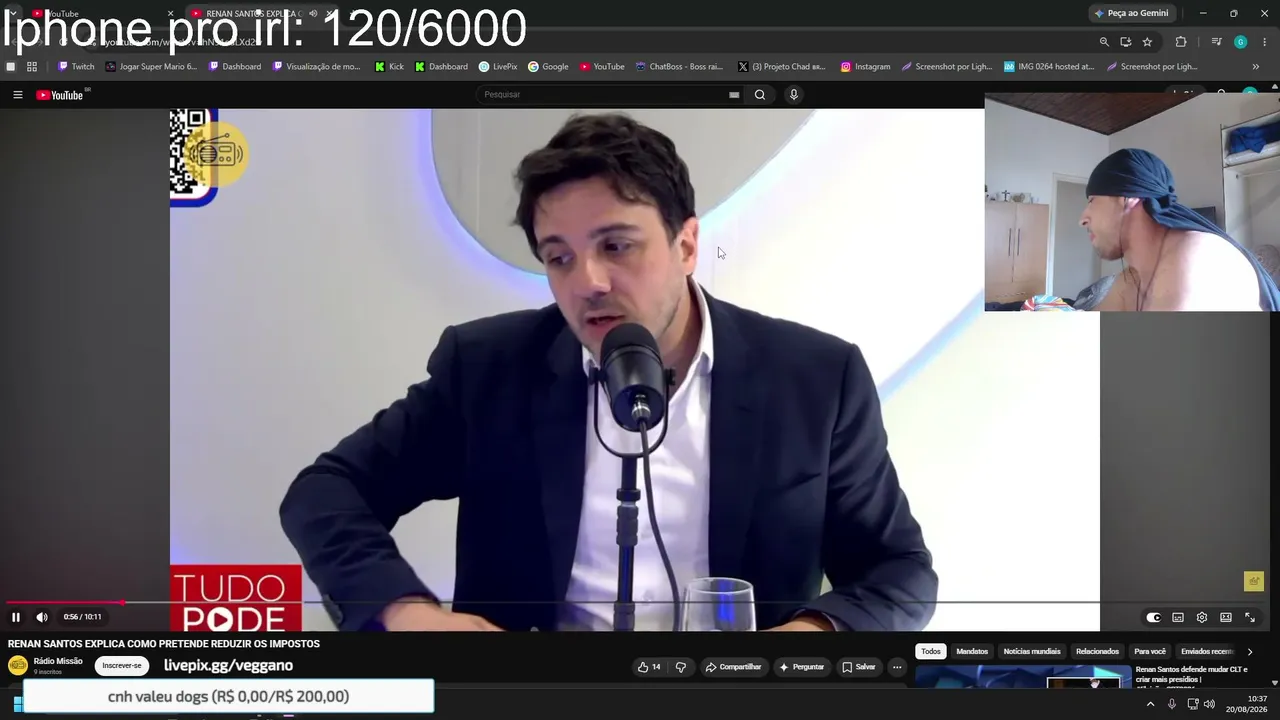Open the taskbar volume tray icon
This screenshot has height=720, width=1280.
coord(1209,704)
